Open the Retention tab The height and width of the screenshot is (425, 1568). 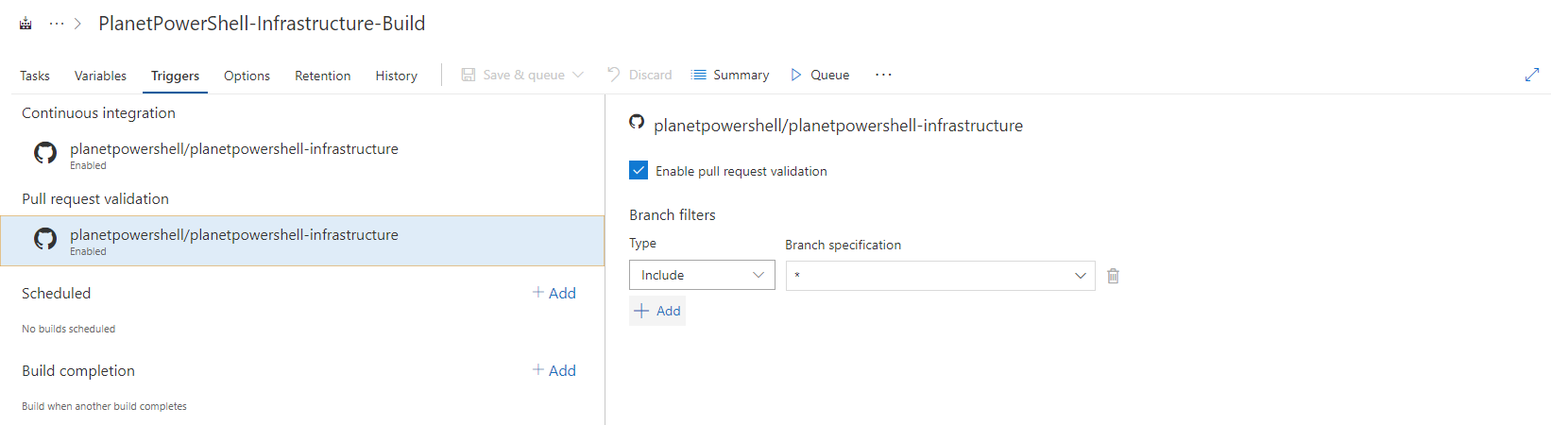click(322, 76)
